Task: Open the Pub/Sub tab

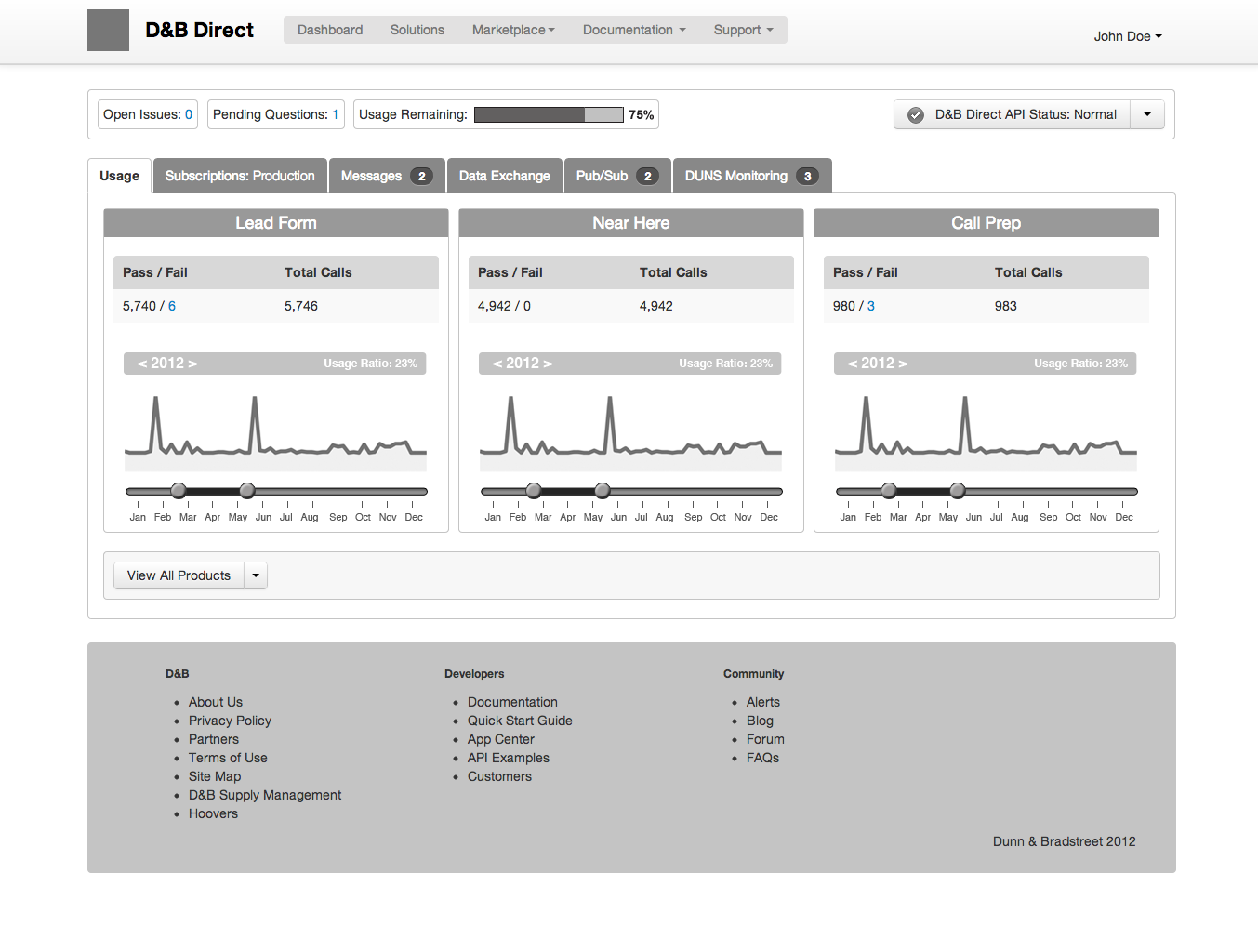Action: click(617, 176)
